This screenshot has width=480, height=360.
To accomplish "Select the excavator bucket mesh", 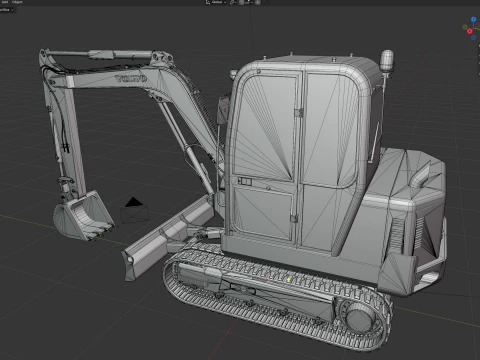I will [x=83, y=216].
